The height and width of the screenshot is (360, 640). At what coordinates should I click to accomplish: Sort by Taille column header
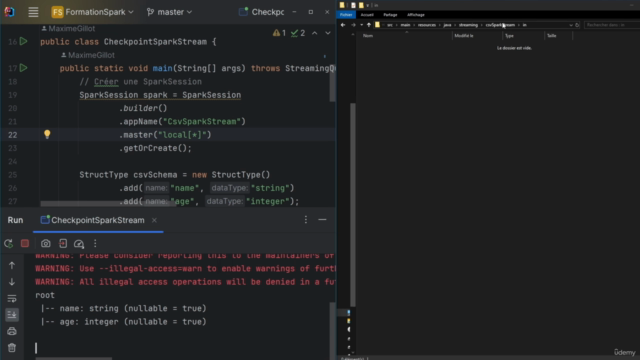pos(559,36)
